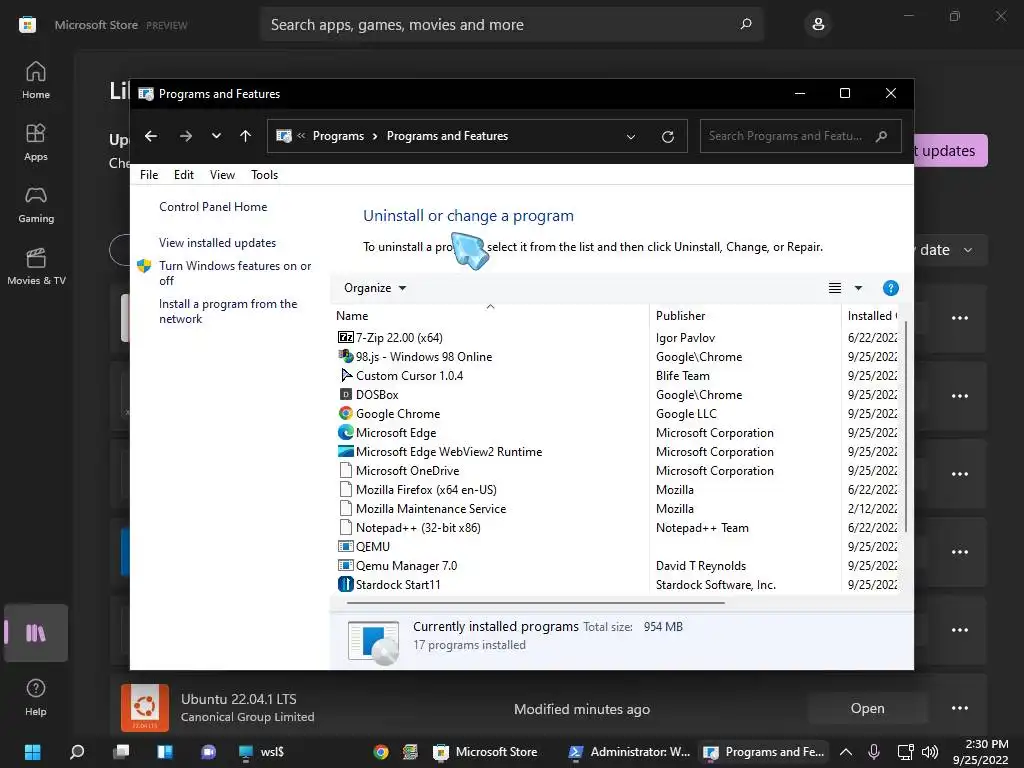1024x768 pixels.
Task: Open the blue help icon
Action: point(890,288)
